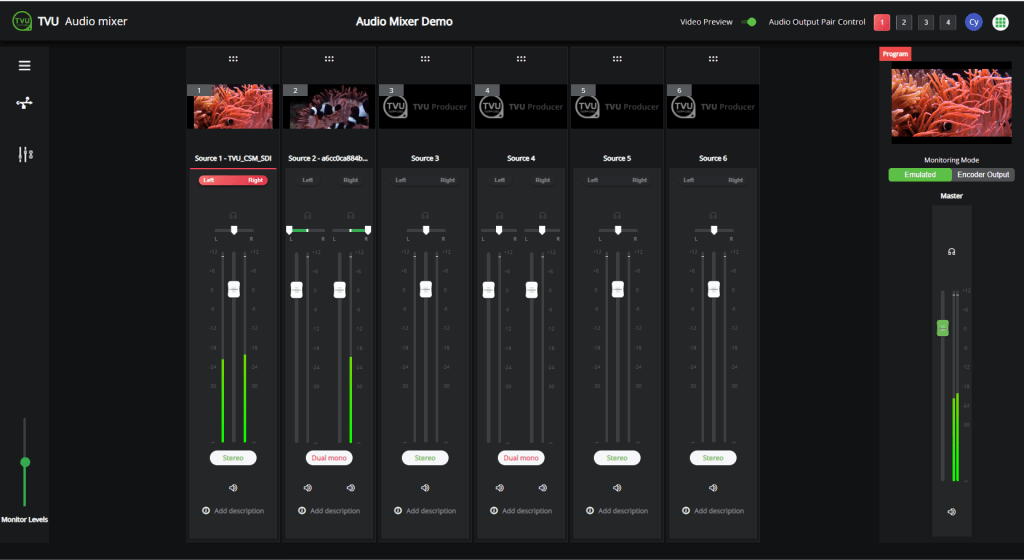The width and height of the screenshot is (1024, 560).
Task: Open the green grid apps icon
Action: 1000,22
